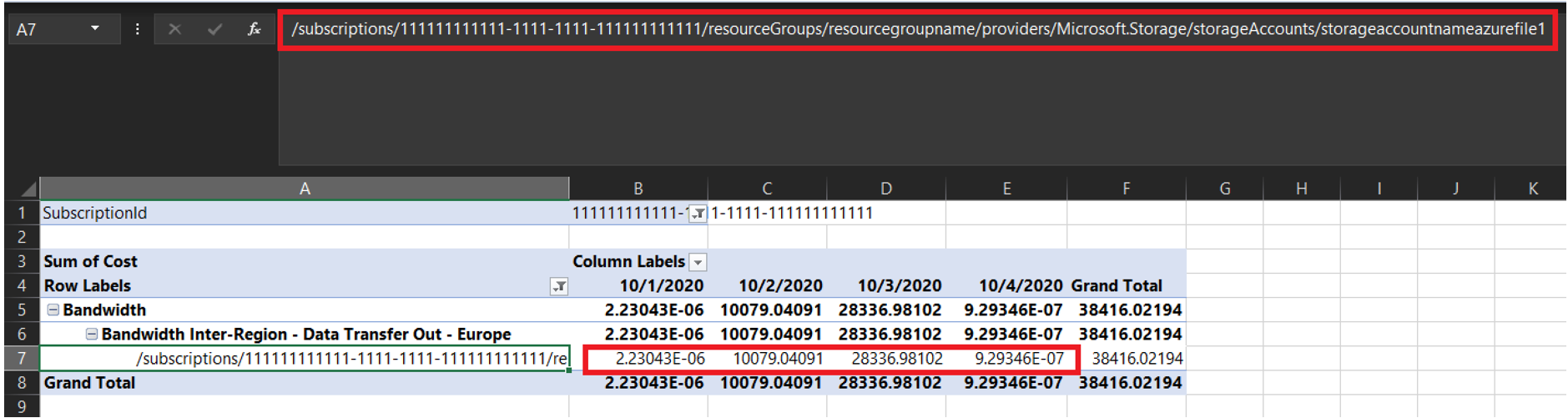This screenshot has height=418, width=1568.
Task: Open the Column Labels filter dropdown
Action: (x=698, y=262)
